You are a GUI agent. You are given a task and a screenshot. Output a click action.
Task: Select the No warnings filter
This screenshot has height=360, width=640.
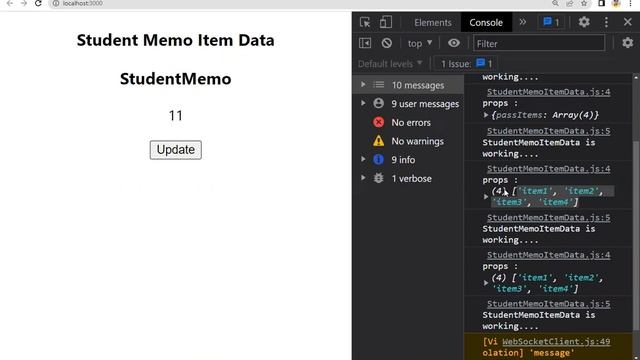click(x=417, y=141)
